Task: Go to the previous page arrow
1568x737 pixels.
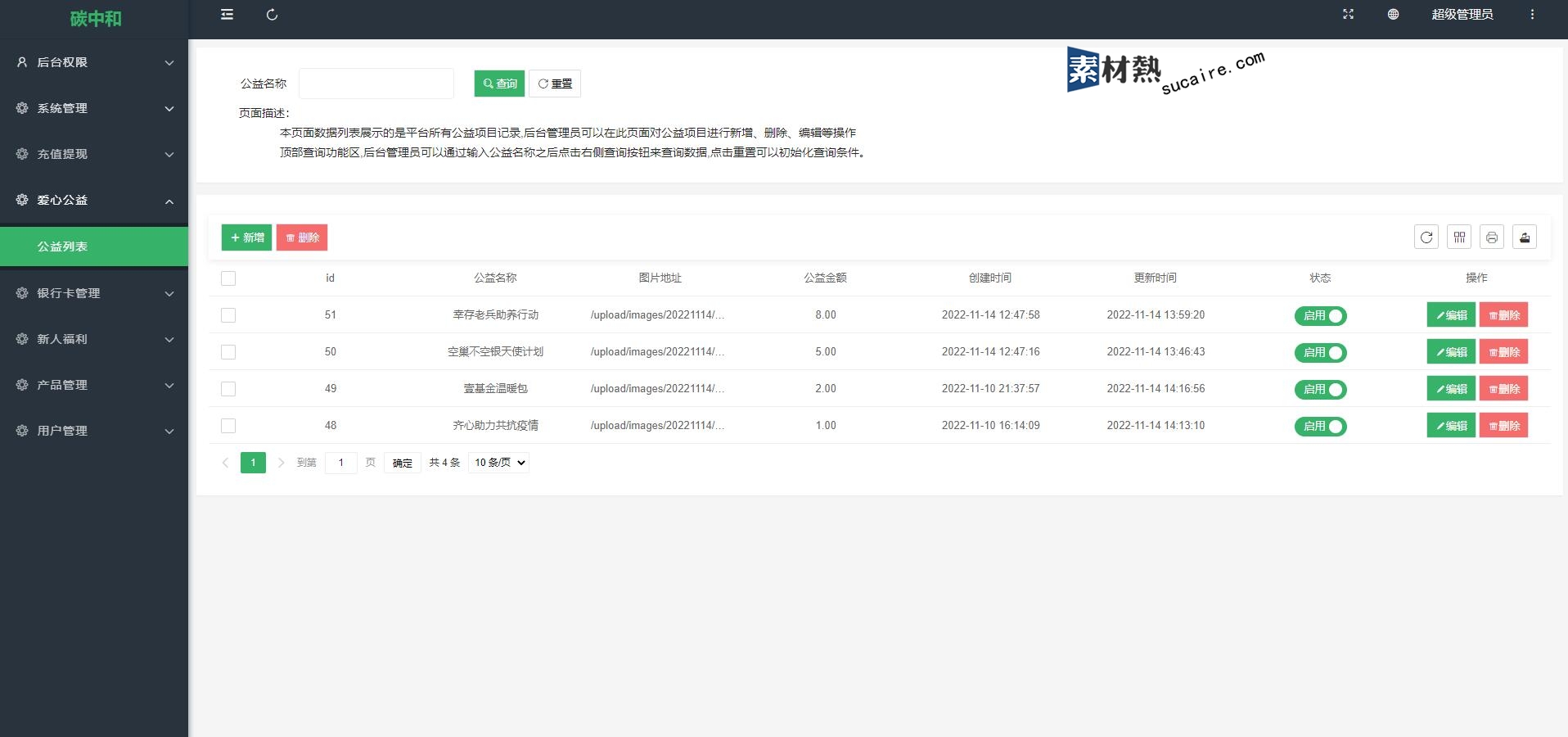Action: click(225, 463)
